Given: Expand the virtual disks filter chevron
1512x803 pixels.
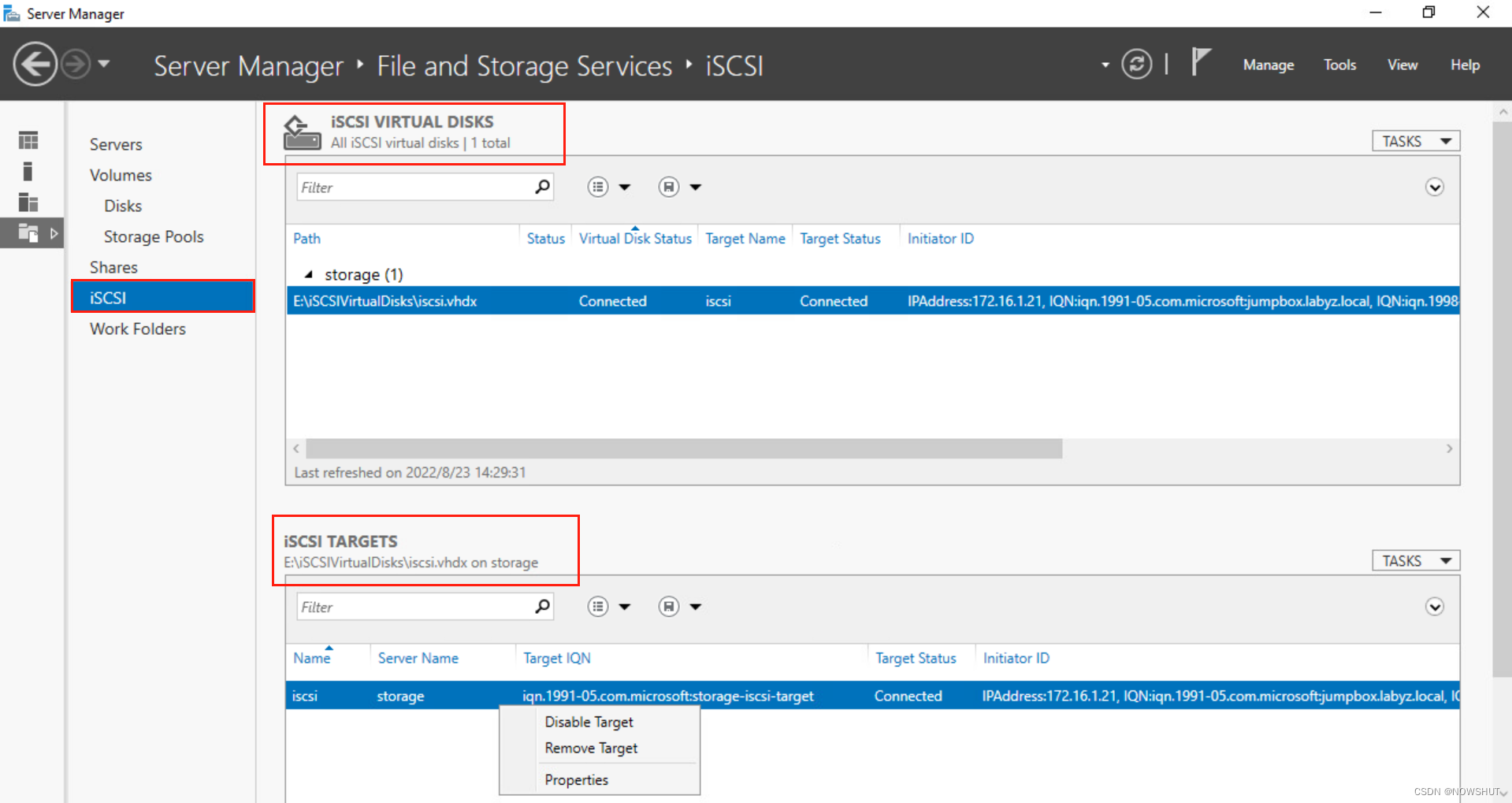Looking at the screenshot, I should 1435,188.
